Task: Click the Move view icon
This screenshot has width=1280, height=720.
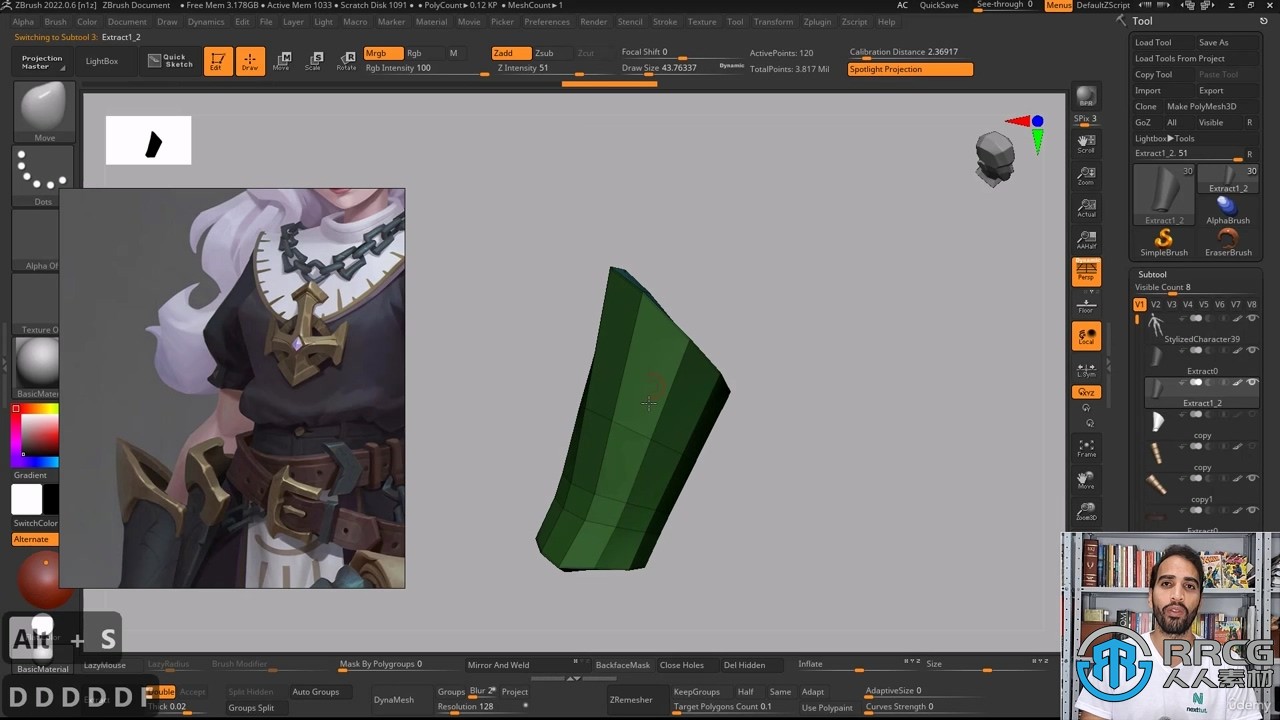Action: [x=1086, y=480]
